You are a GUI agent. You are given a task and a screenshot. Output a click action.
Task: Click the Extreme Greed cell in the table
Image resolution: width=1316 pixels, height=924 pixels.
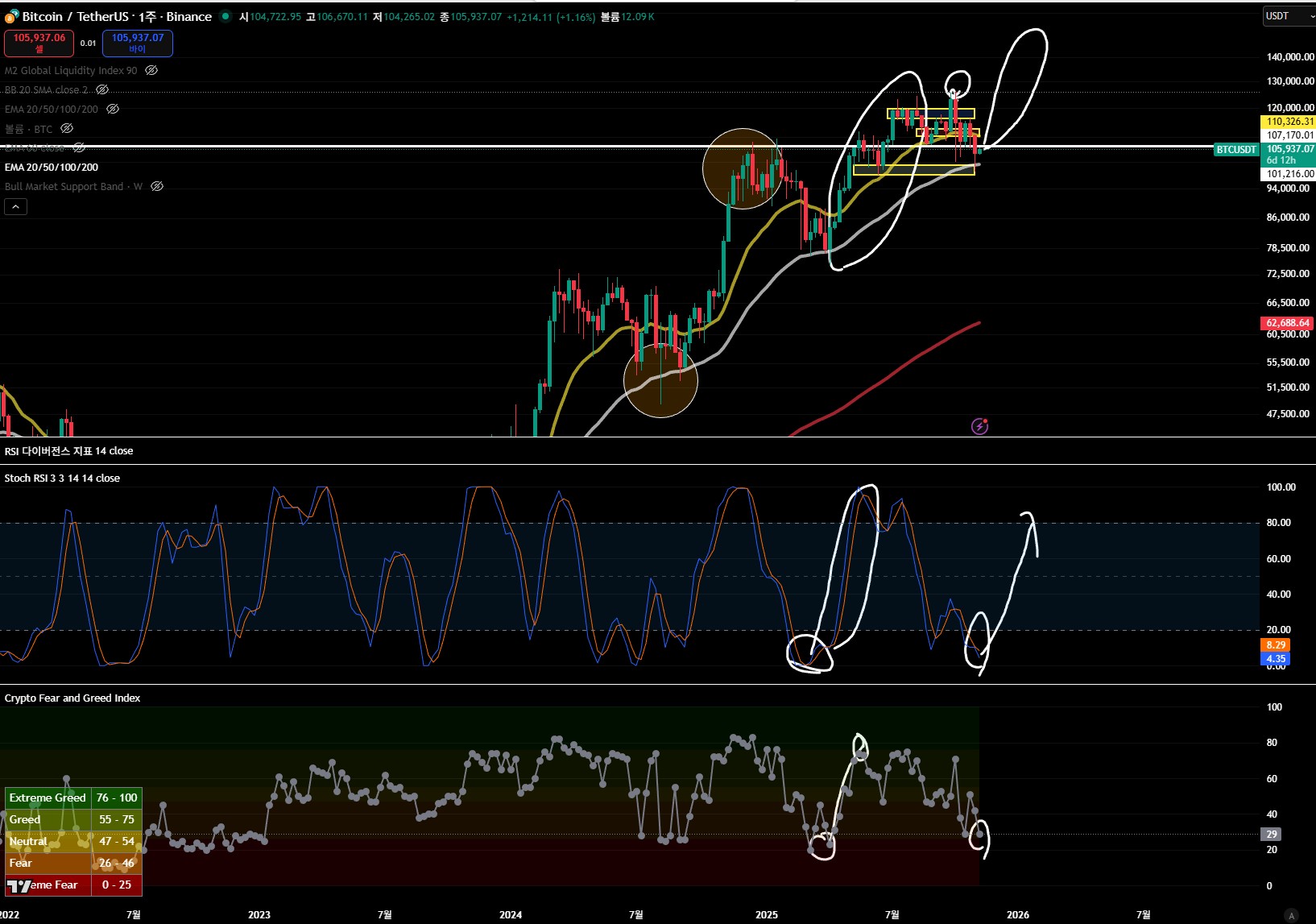pos(48,798)
